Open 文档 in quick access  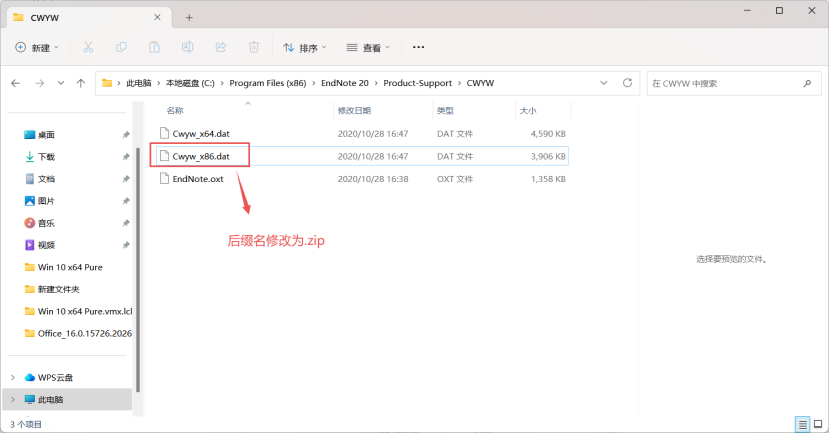[x=46, y=179]
